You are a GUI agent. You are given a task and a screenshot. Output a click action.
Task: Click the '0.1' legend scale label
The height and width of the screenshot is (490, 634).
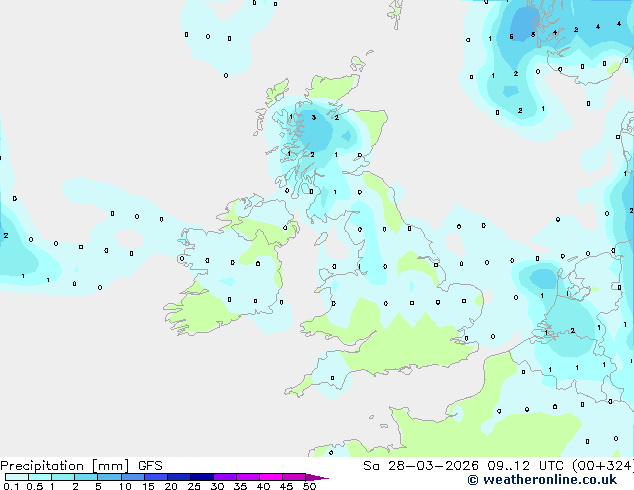11,486
